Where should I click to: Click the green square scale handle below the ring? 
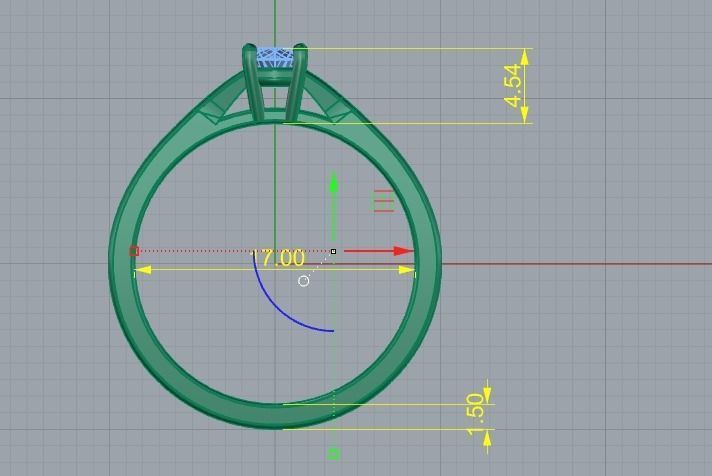[334, 454]
